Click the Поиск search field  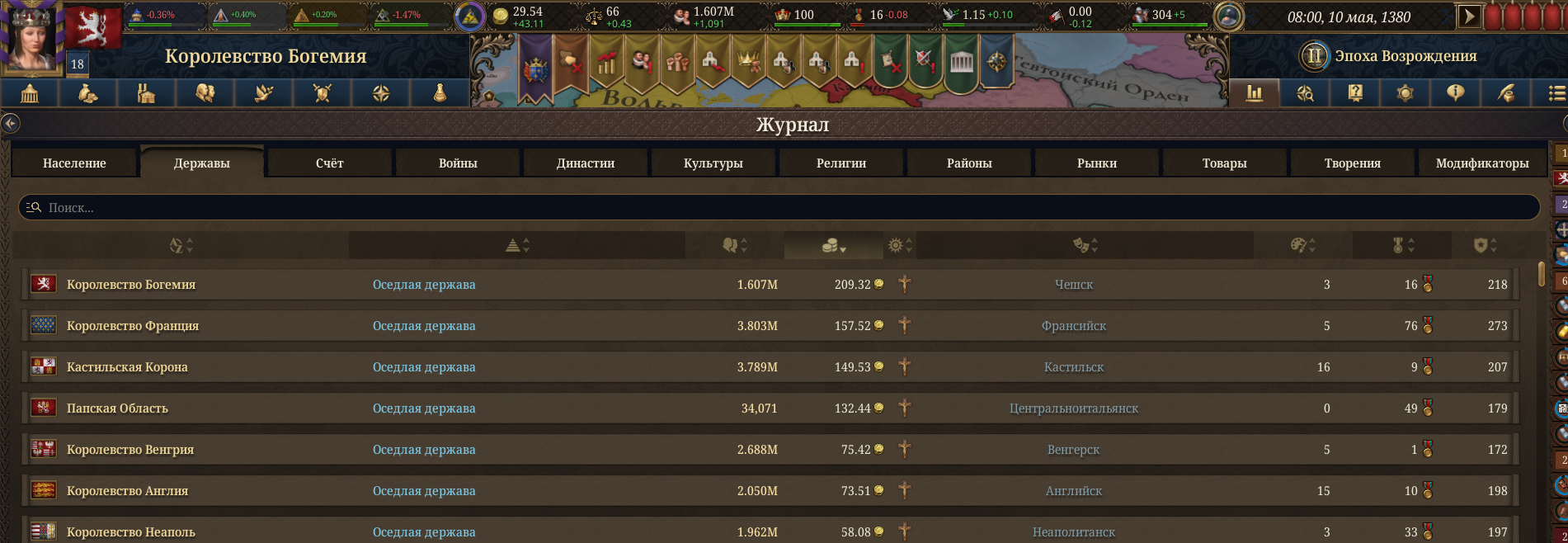pos(779,207)
